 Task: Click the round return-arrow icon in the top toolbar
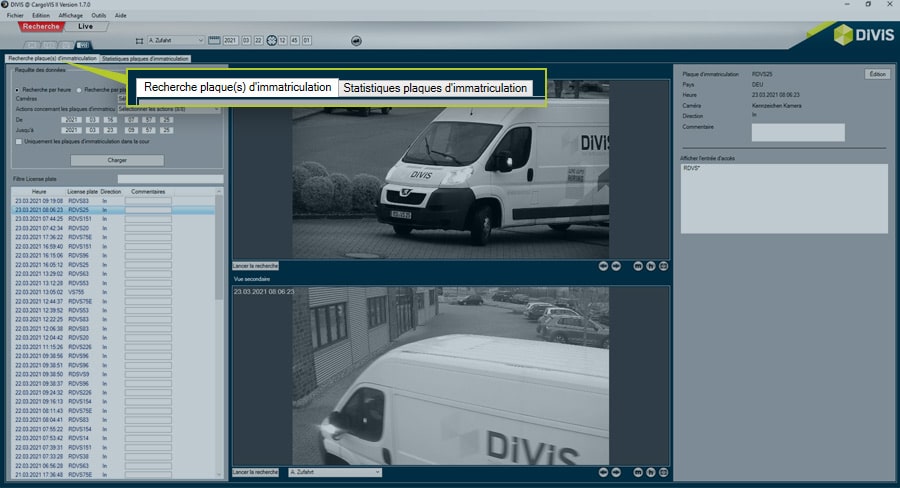(x=356, y=41)
